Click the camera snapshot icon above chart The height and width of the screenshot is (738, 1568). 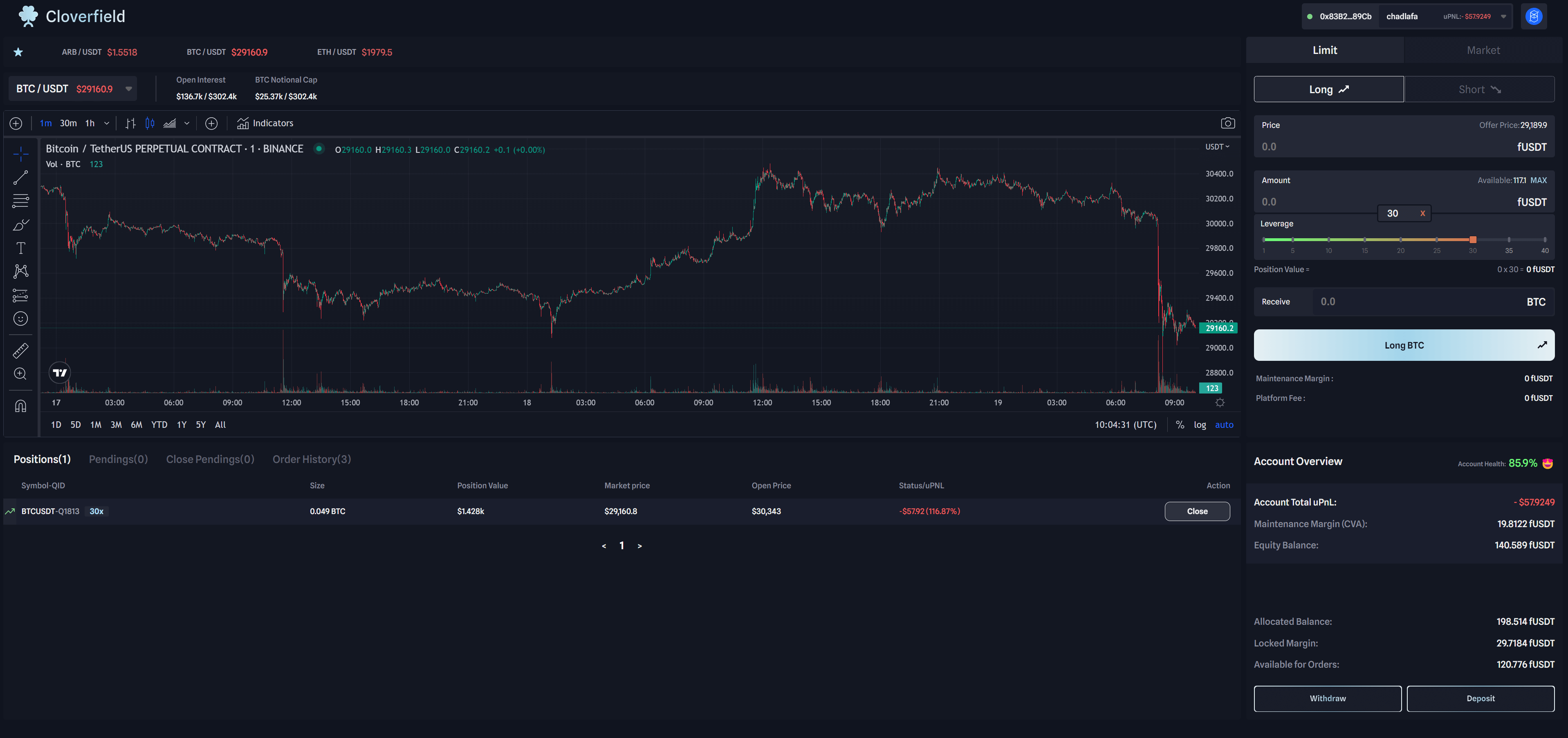pyautogui.click(x=1228, y=123)
